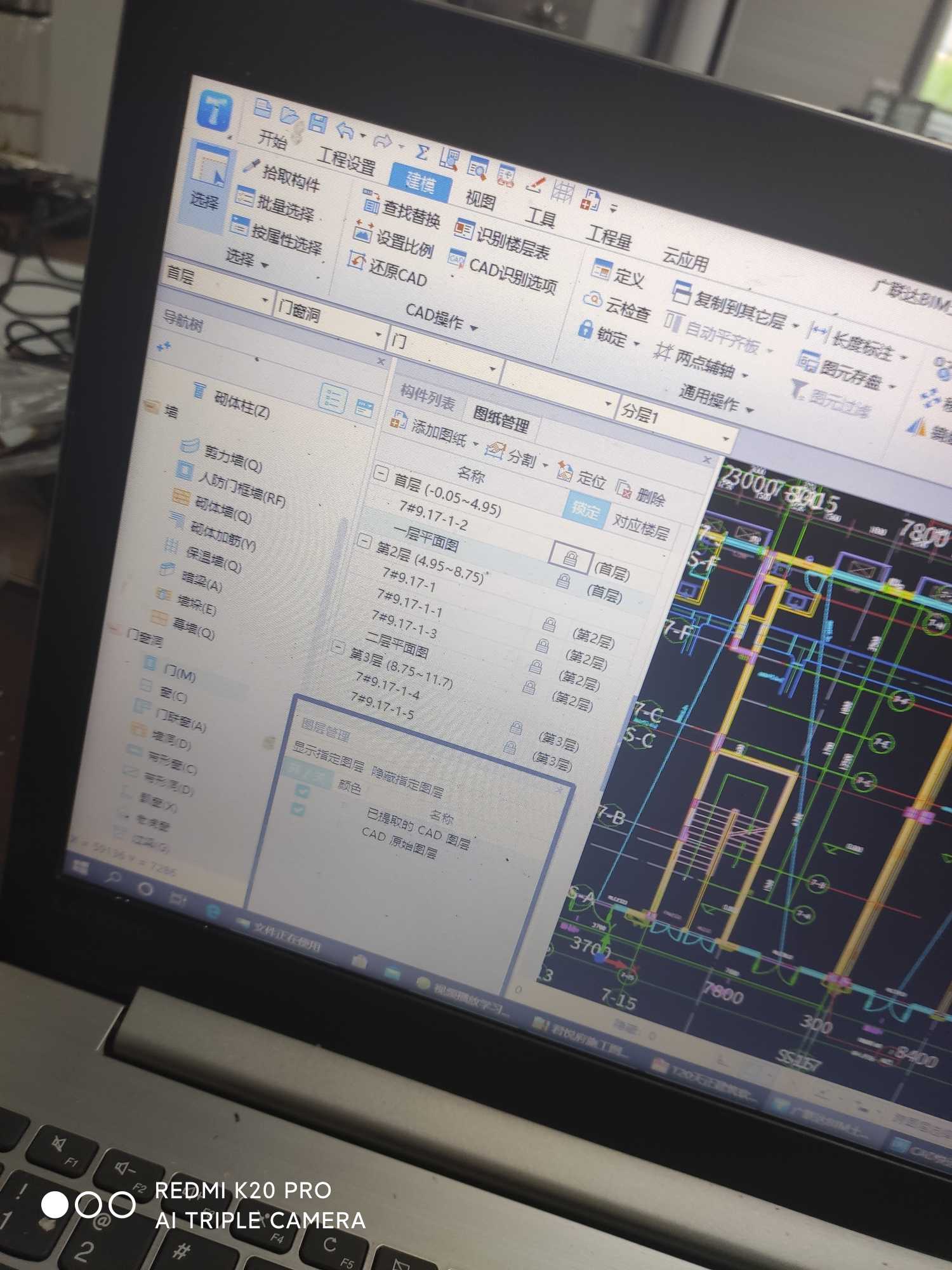Click the taskbar search icon
The image size is (952, 1270).
point(114,878)
